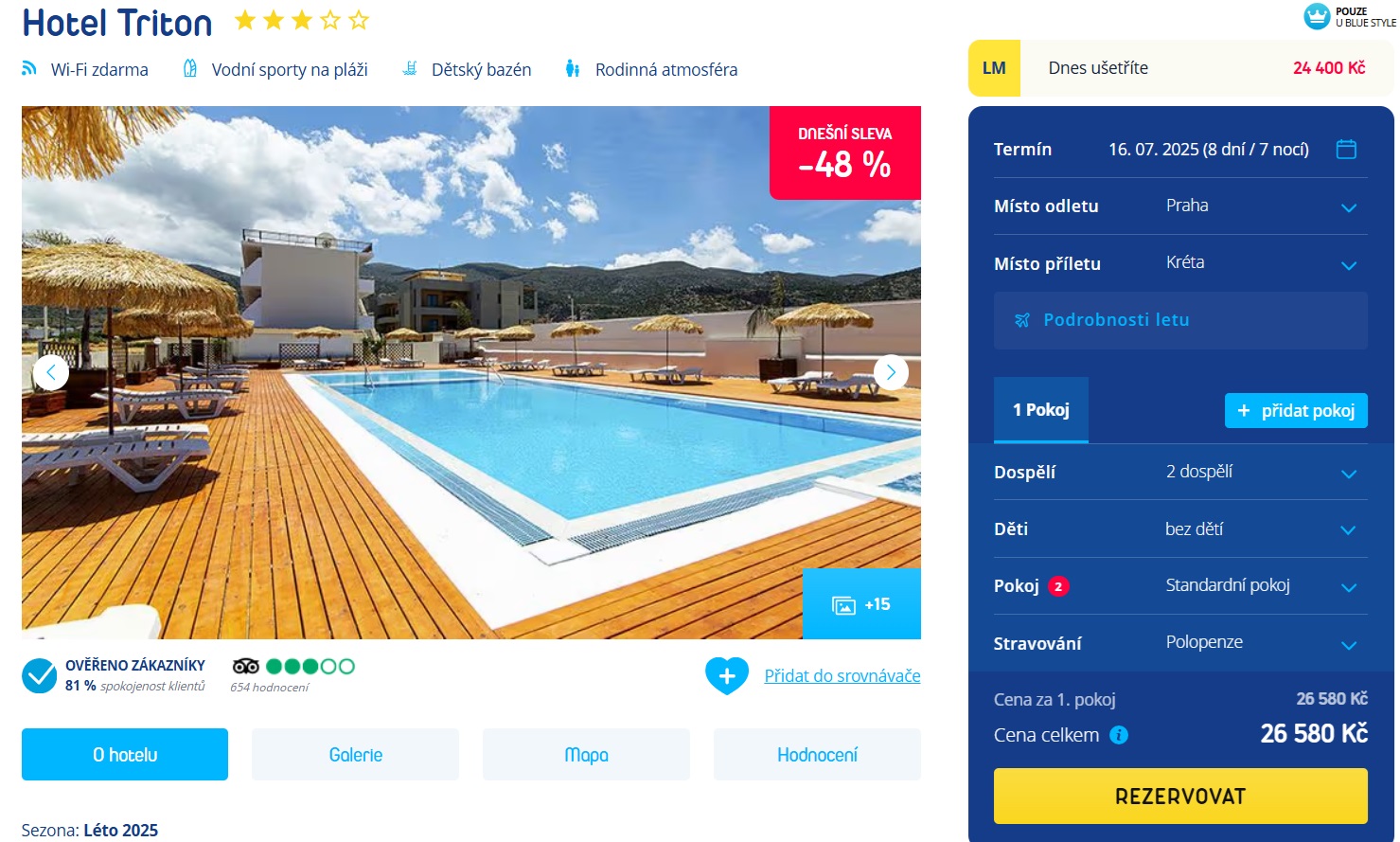The height and width of the screenshot is (842, 1400).
Task: Switch to the Hodnocení tab
Action: click(x=818, y=755)
